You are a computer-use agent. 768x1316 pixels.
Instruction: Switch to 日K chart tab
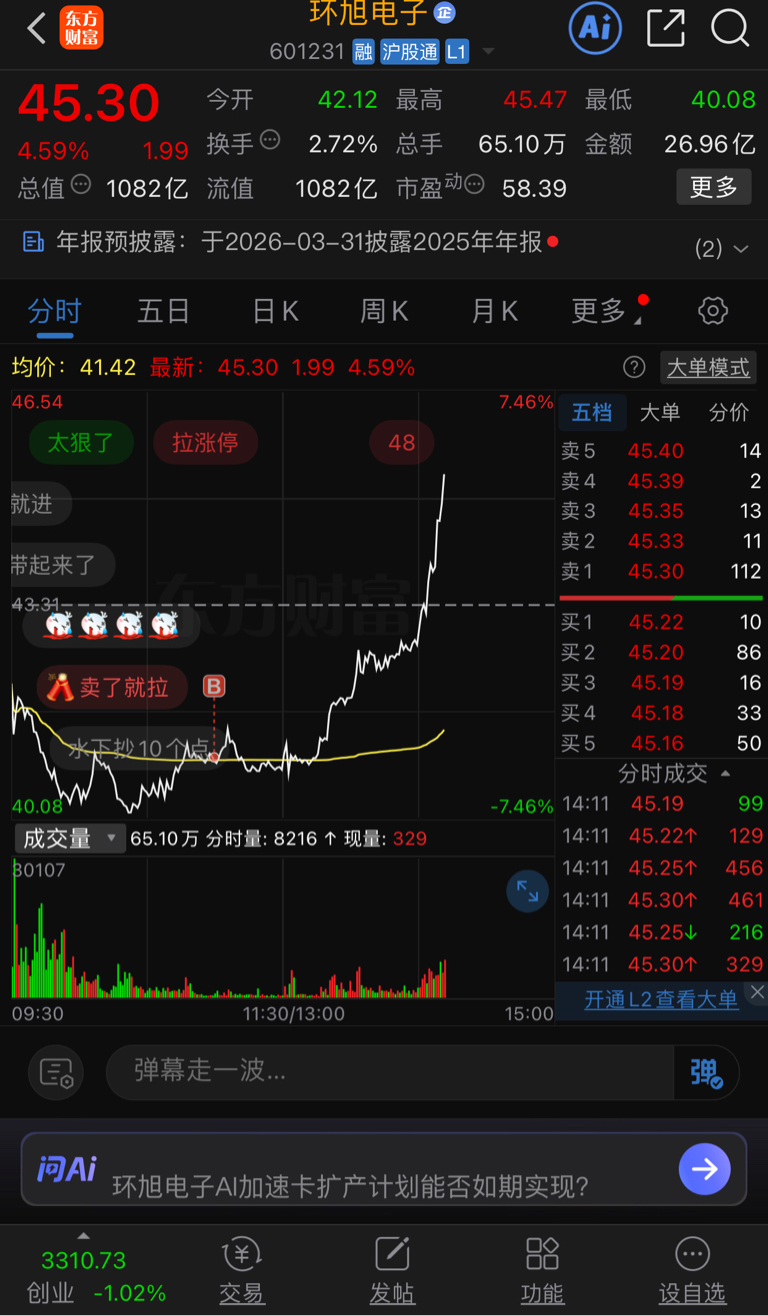(x=275, y=311)
